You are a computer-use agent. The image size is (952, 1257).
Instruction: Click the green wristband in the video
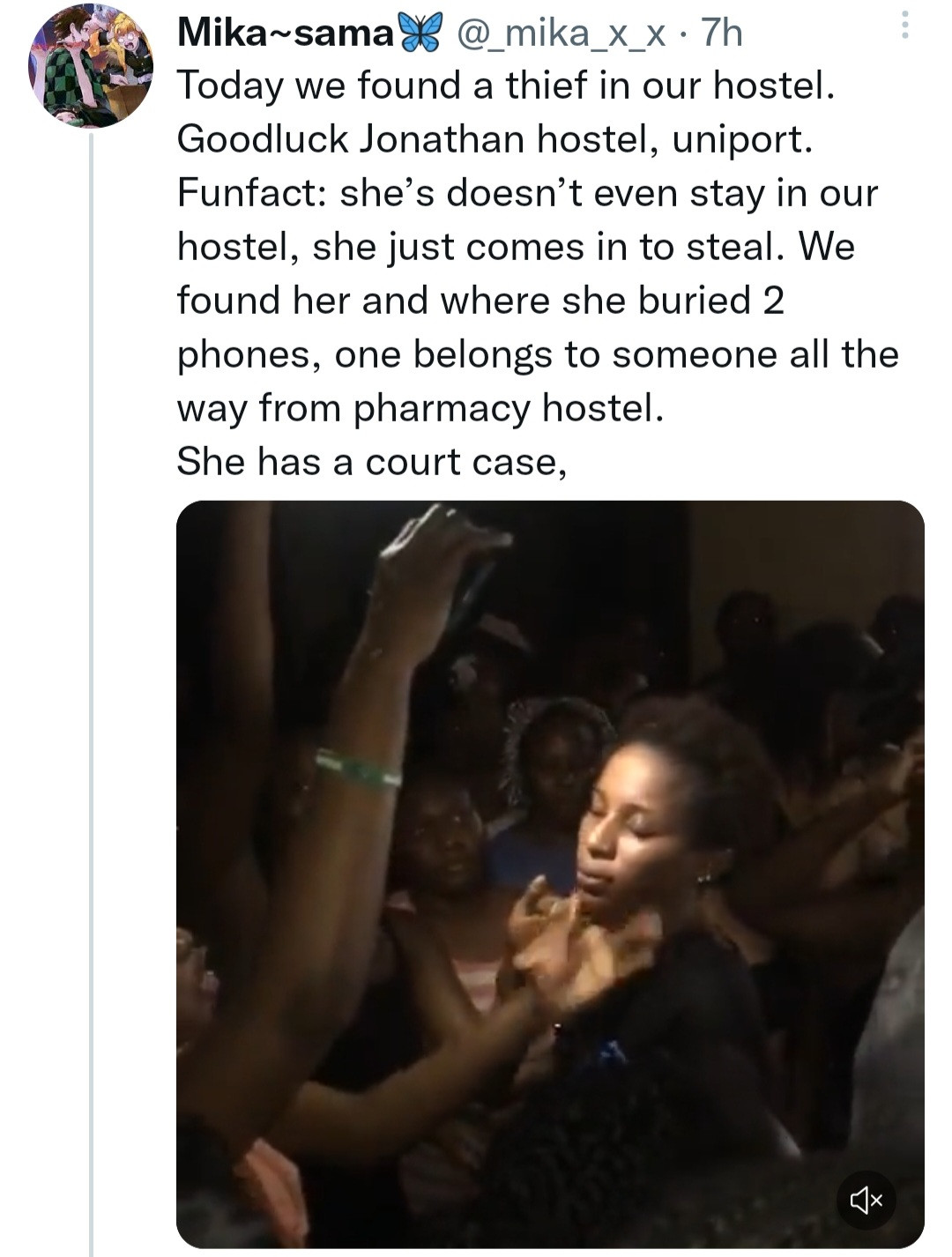[358, 770]
